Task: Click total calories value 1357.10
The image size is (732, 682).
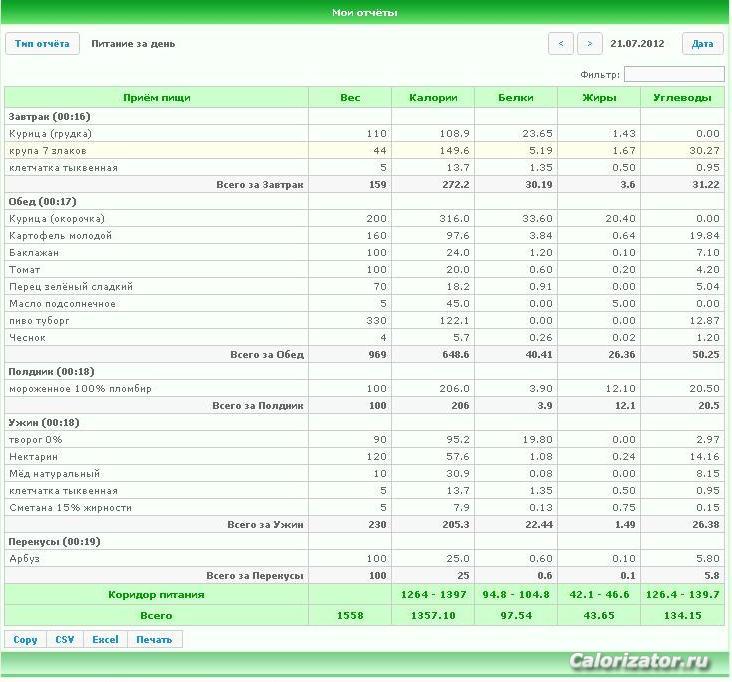Action: (x=433, y=616)
